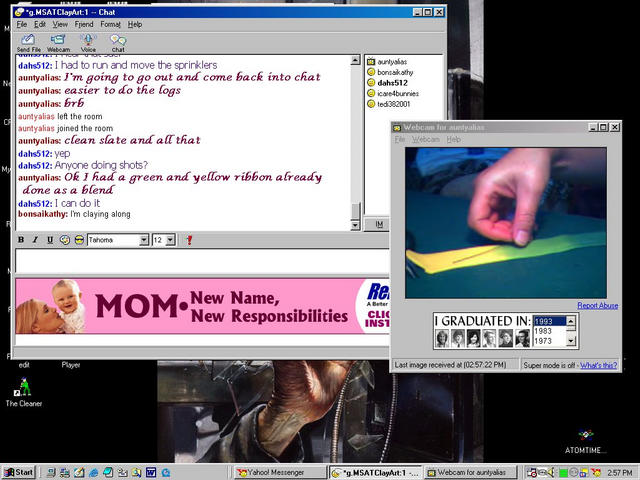Select 1973 in the graduation year list
Viewport: 640px width, 480px height.
click(x=549, y=341)
